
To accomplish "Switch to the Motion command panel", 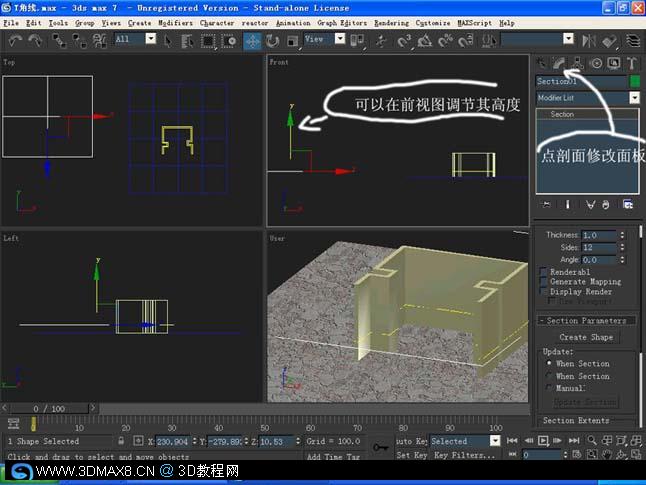I will (596, 63).
